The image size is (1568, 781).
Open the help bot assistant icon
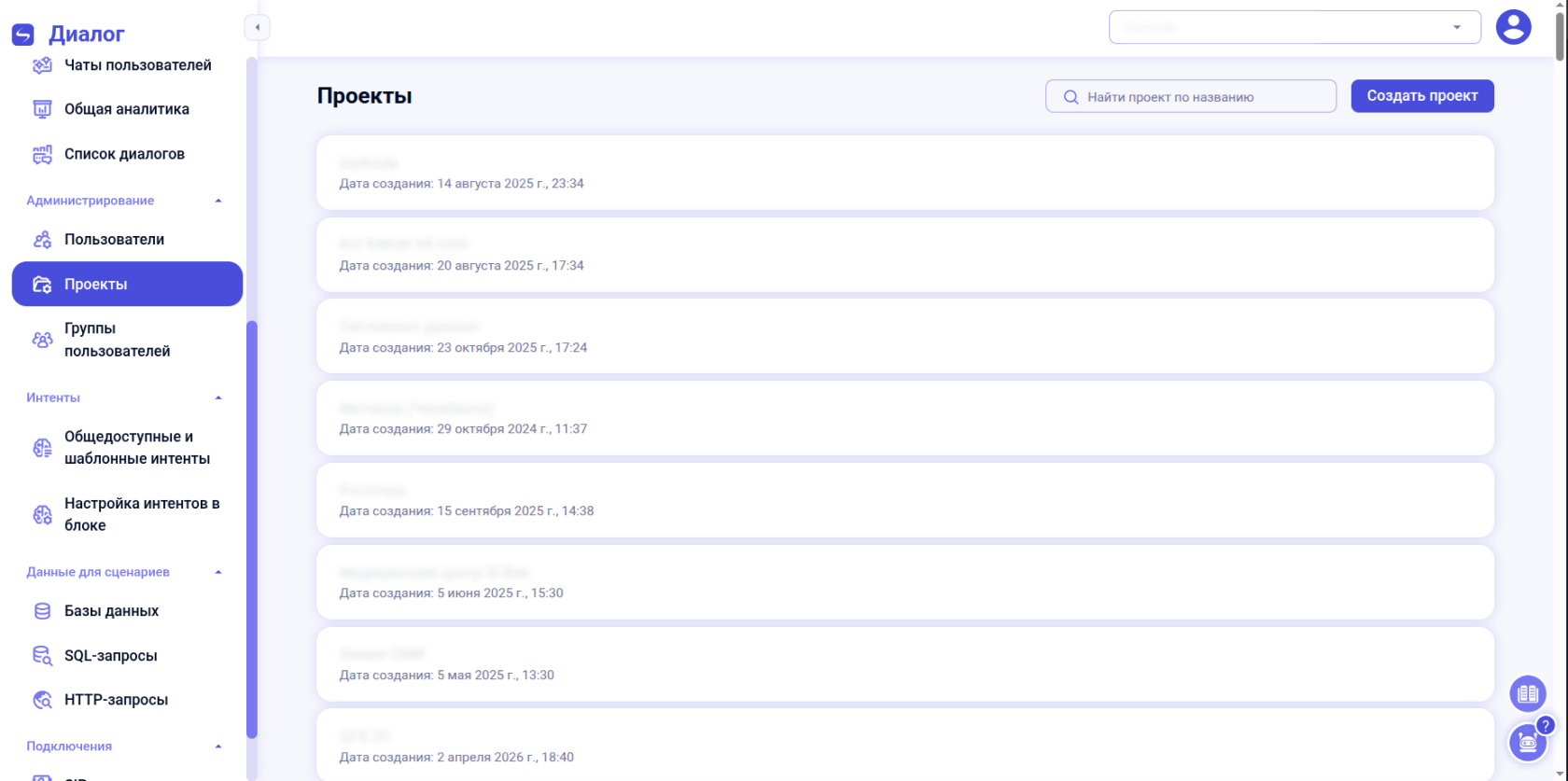(1528, 743)
